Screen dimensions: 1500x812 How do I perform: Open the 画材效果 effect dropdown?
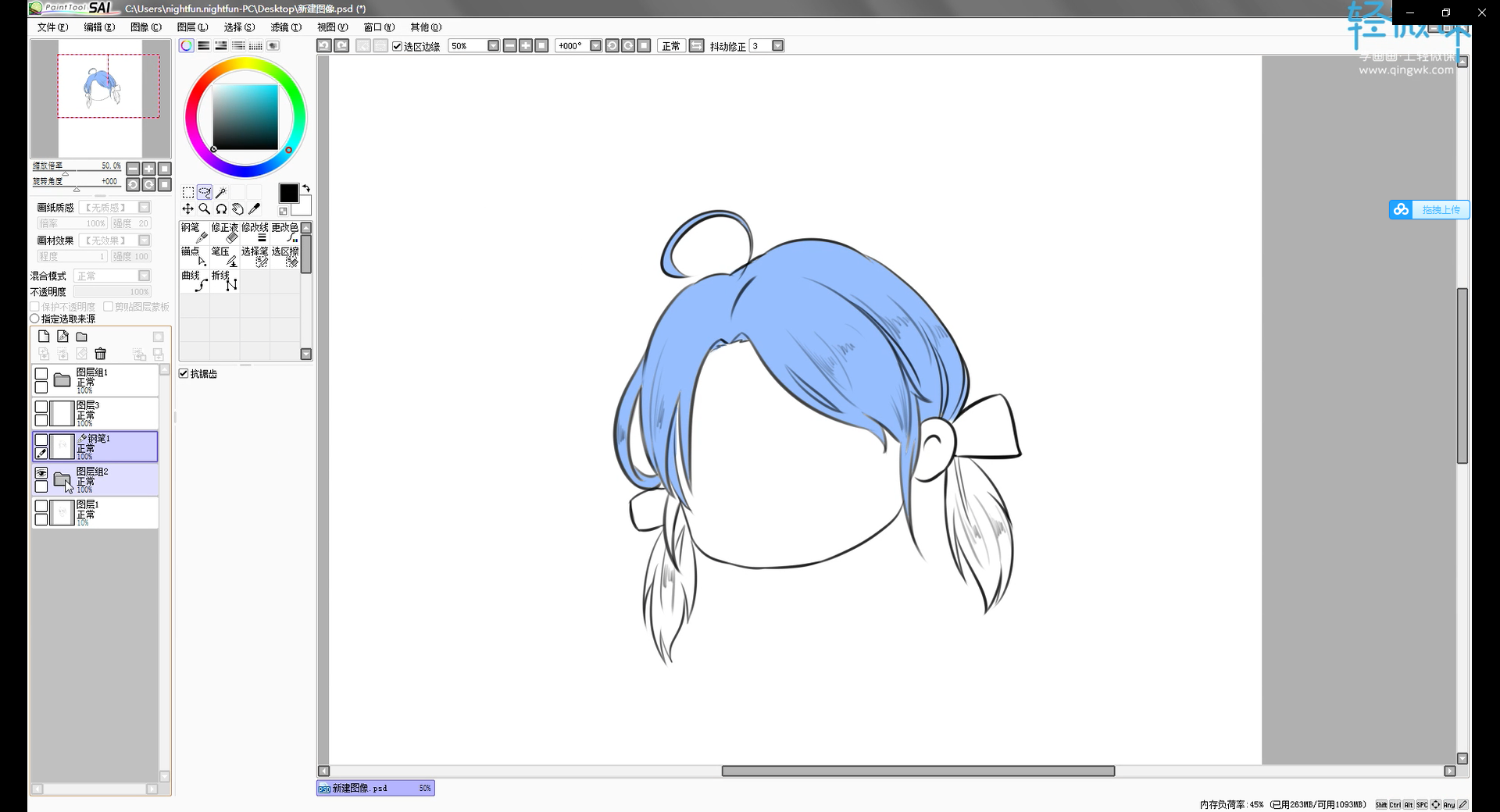click(x=144, y=240)
